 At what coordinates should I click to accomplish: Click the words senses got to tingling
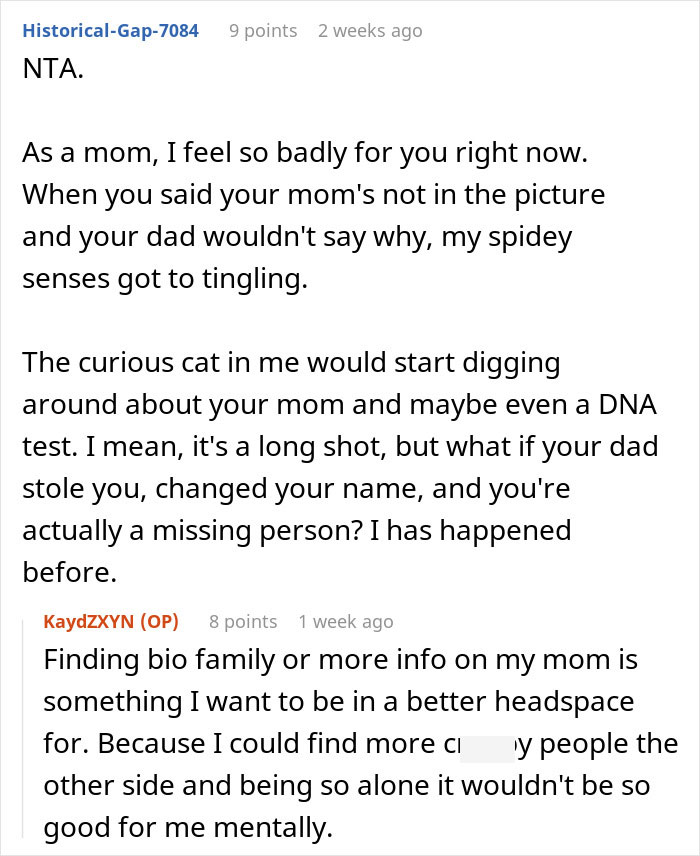165,280
